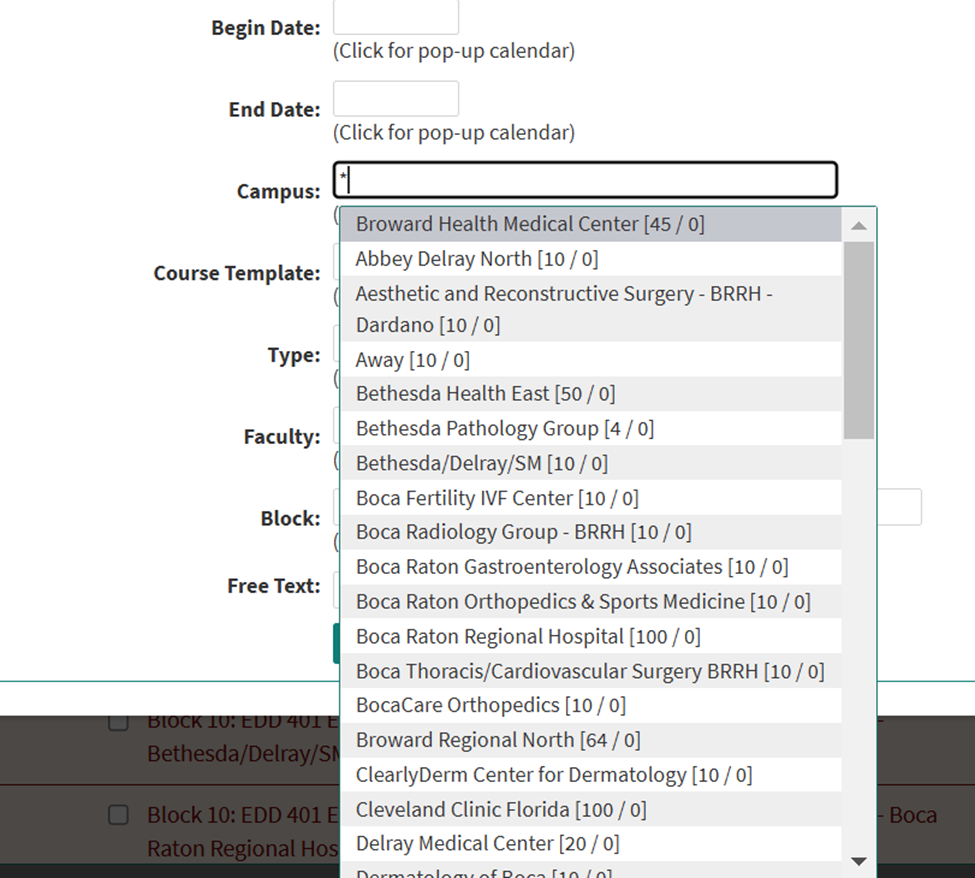Select Bethesda Health East option
975x878 pixels.
(x=591, y=394)
